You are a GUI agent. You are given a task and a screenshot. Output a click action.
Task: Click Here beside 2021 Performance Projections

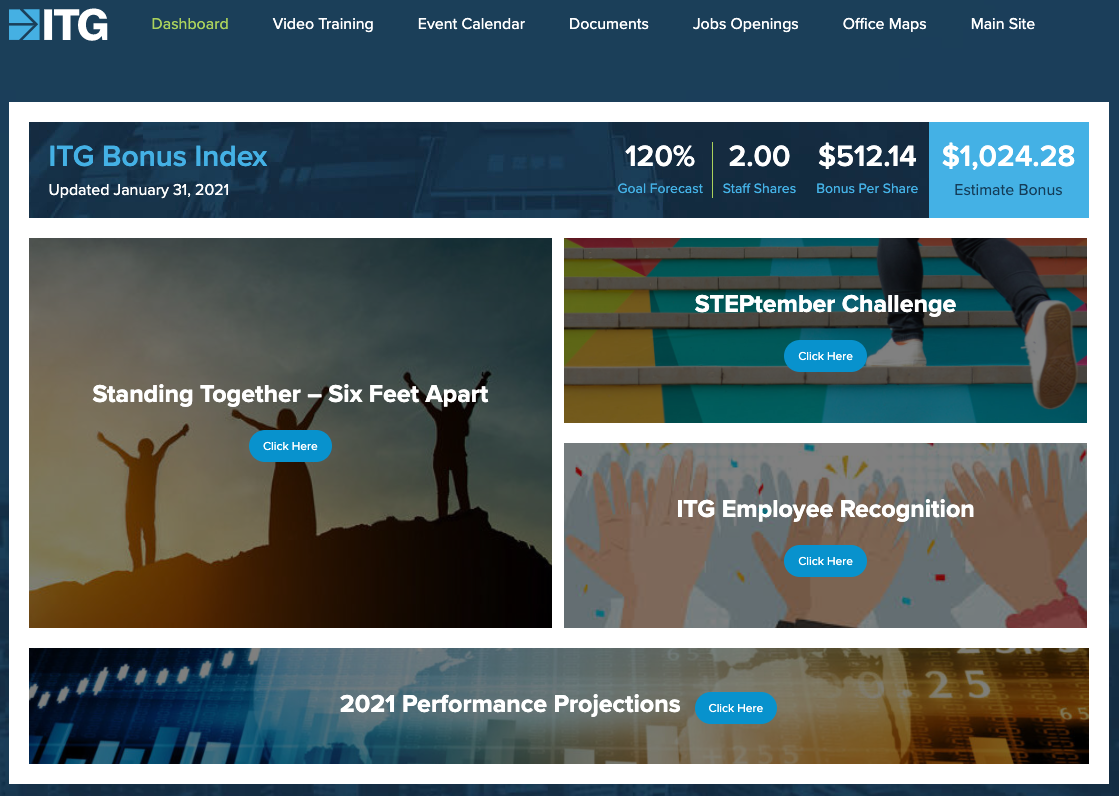tap(735, 707)
